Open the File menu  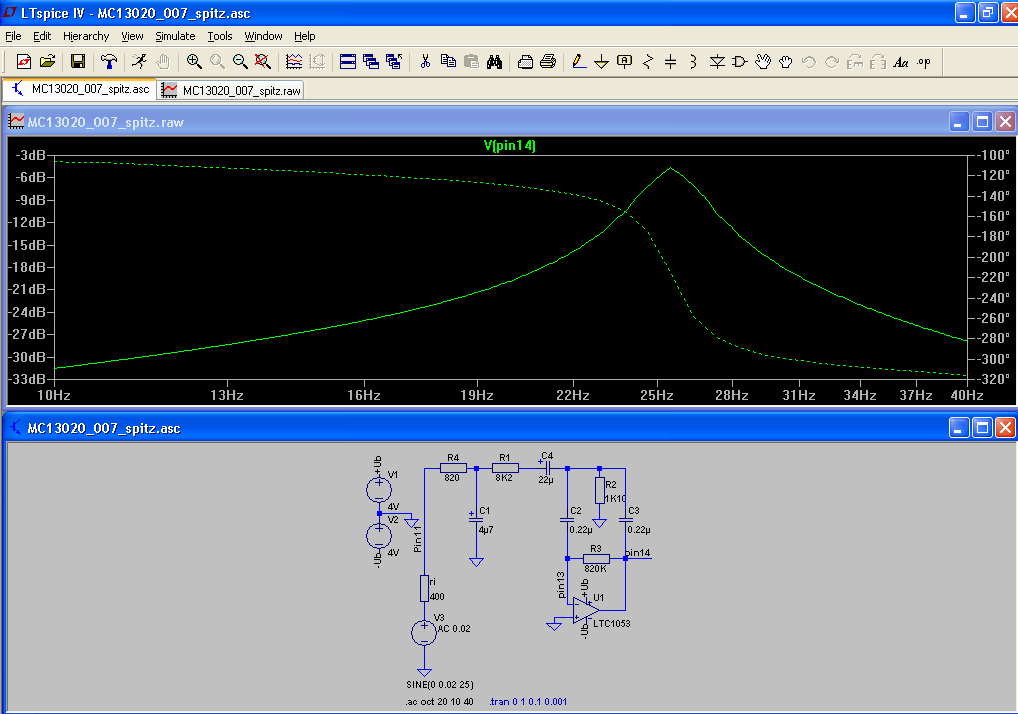pyautogui.click(x=13, y=36)
